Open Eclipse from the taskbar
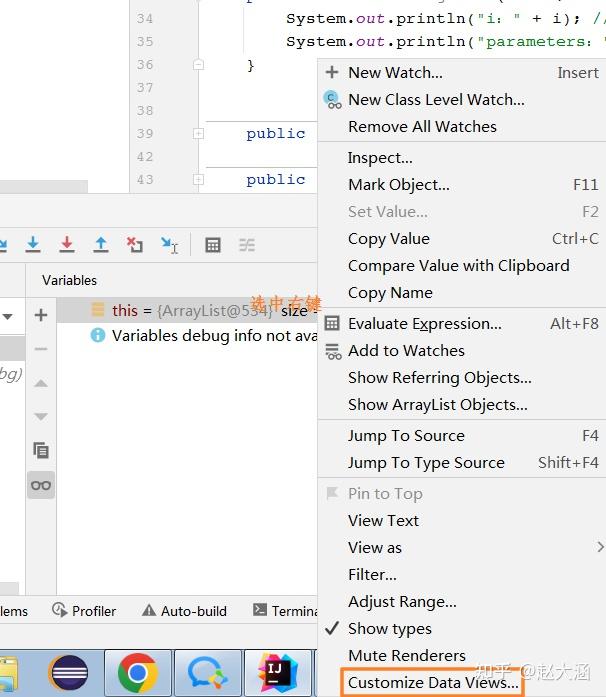 tap(68, 673)
